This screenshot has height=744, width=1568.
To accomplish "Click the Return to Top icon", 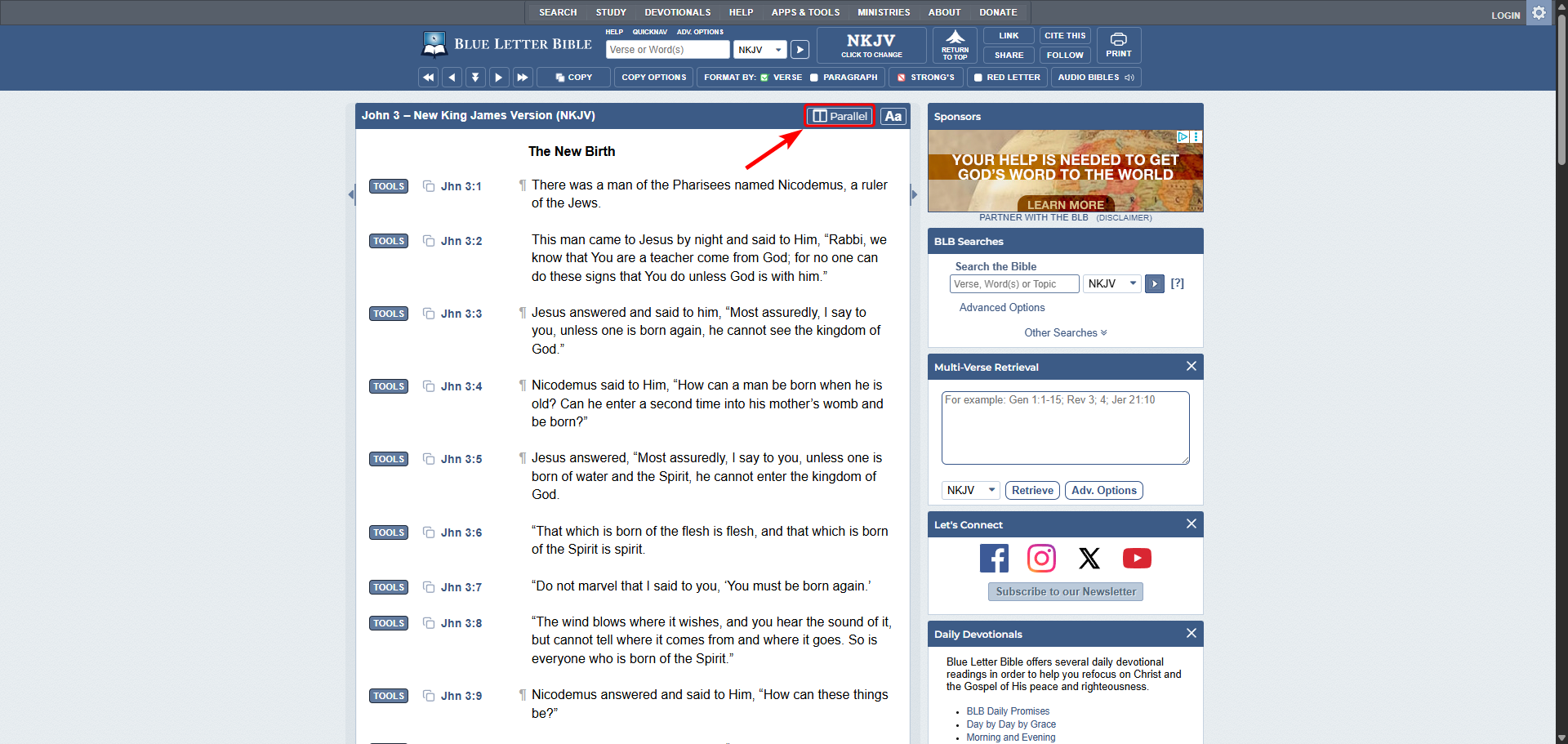I will (954, 45).
